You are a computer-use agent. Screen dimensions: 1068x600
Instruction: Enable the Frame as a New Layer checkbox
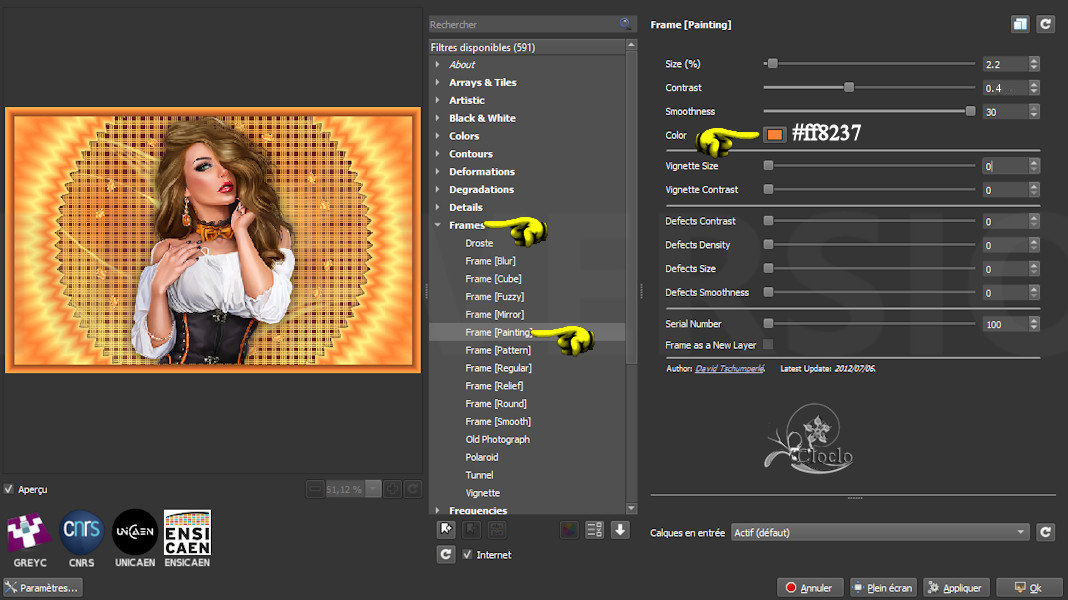pyautogui.click(x=768, y=345)
